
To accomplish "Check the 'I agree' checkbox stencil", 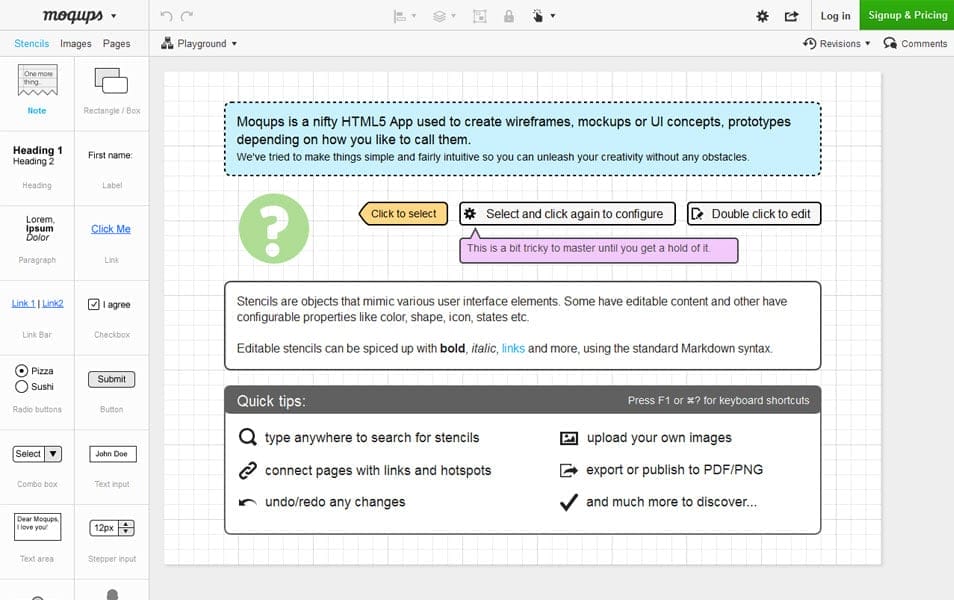I will click(94, 304).
